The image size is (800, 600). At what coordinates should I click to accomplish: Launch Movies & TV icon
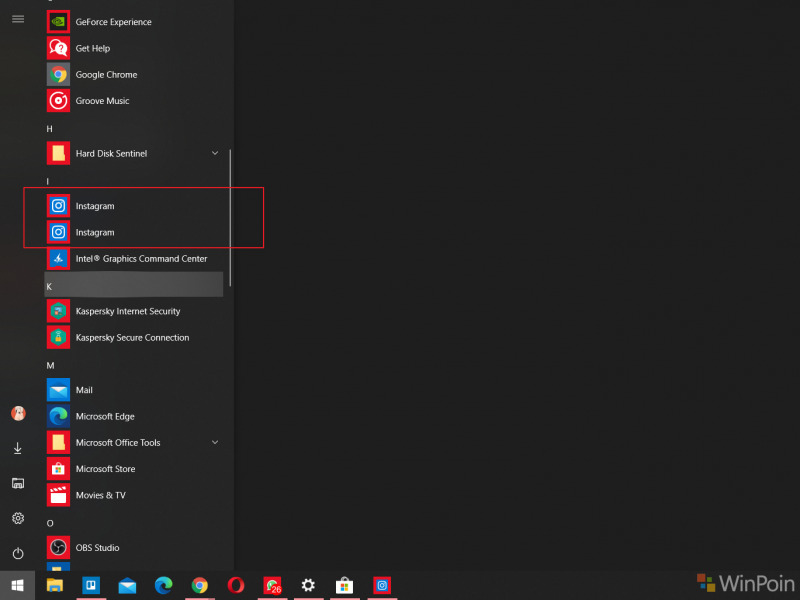click(58, 495)
